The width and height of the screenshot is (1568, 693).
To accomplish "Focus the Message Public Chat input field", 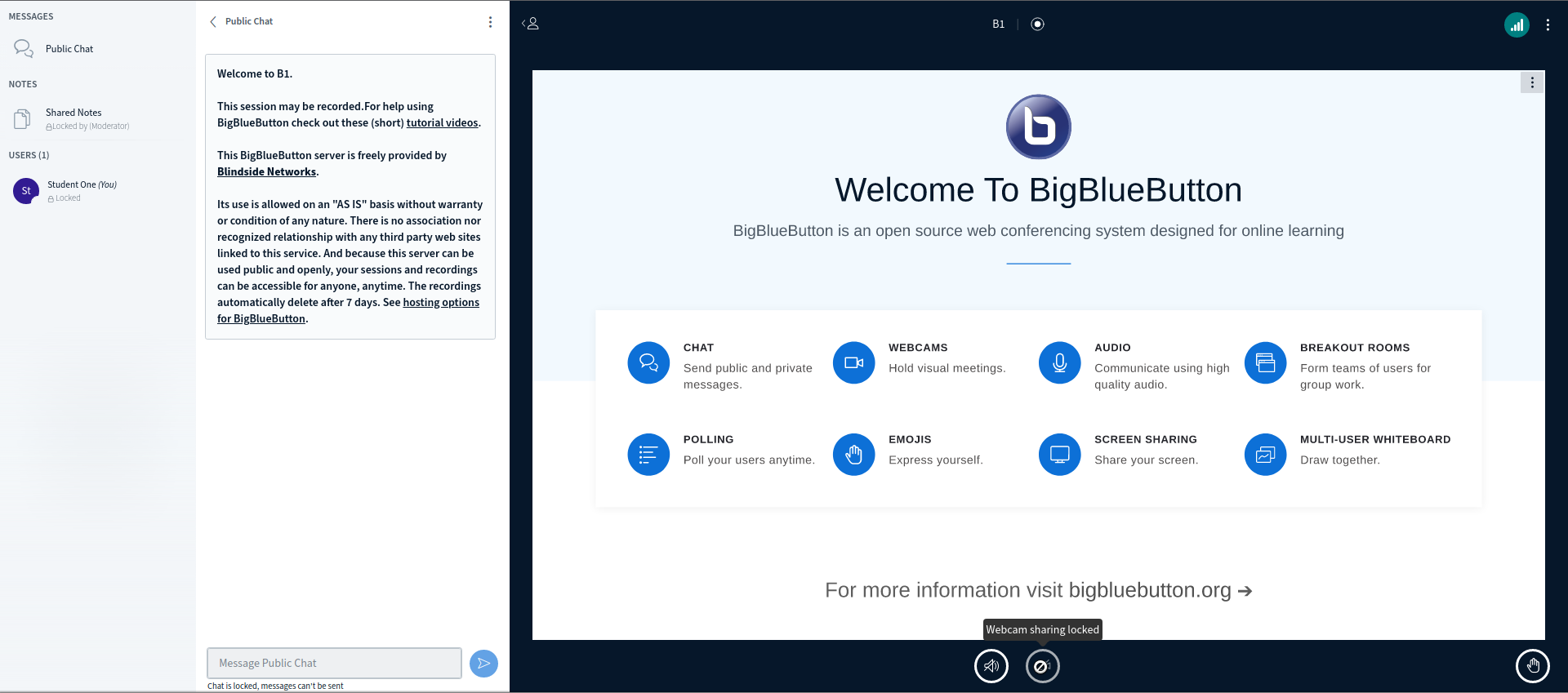I will (334, 664).
